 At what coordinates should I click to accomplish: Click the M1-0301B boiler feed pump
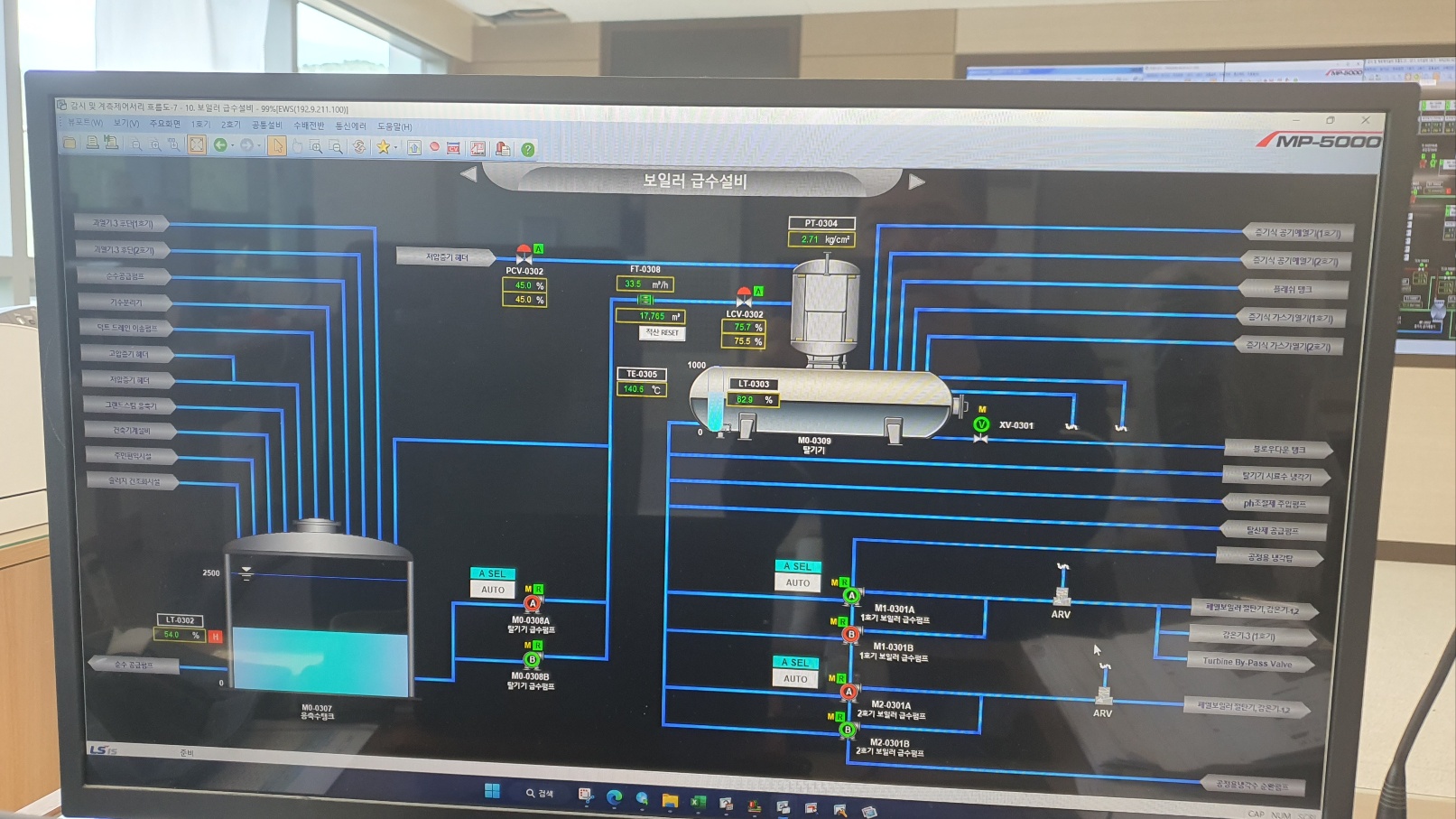[x=850, y=635]
